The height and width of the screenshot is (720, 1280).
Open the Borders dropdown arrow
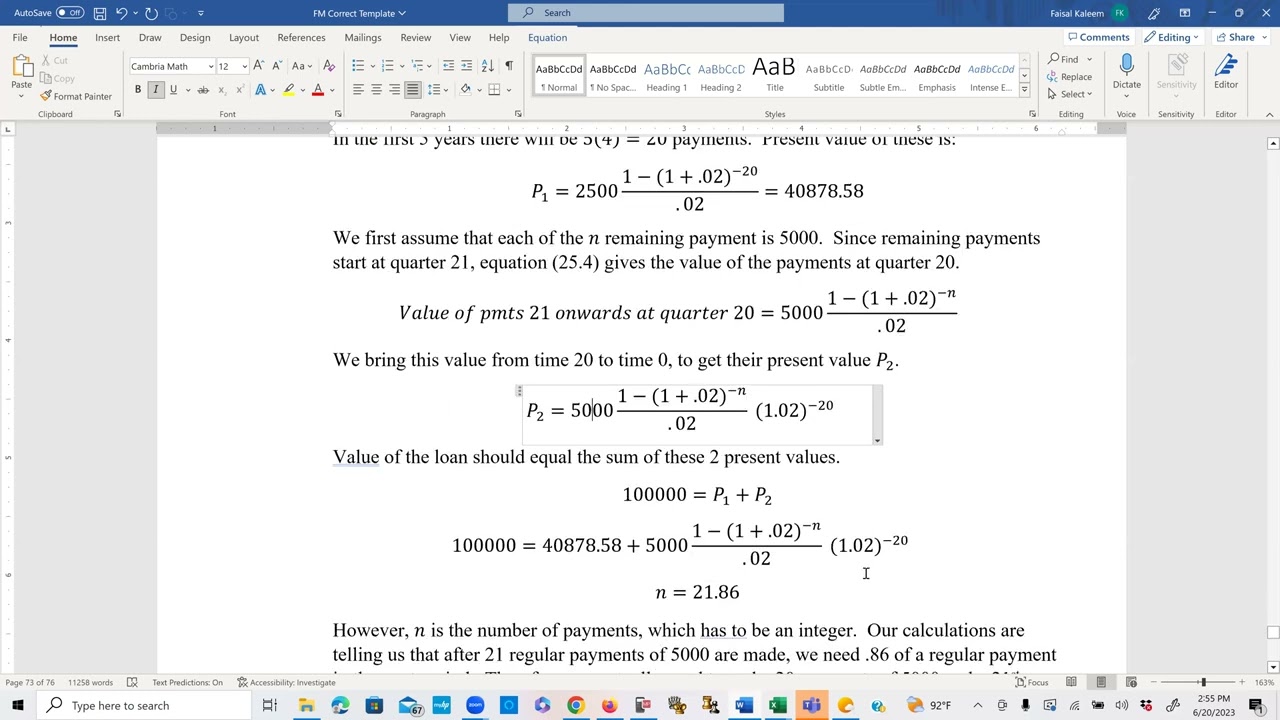click(x=507, y=90)
